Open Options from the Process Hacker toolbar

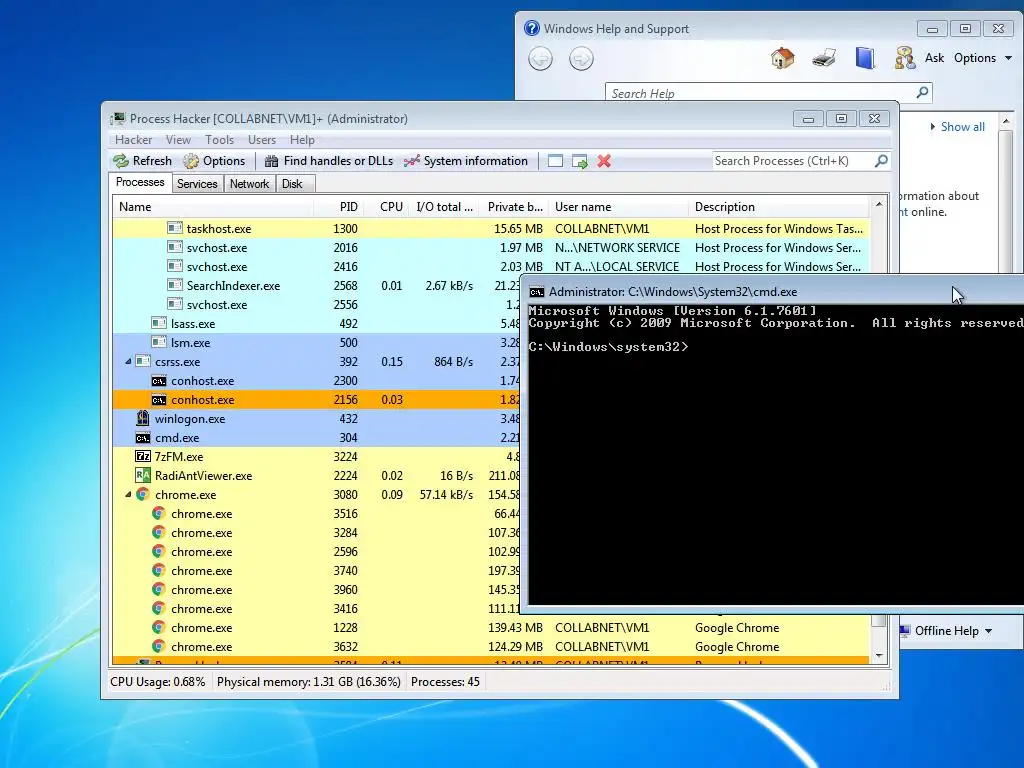click(214, 161)
